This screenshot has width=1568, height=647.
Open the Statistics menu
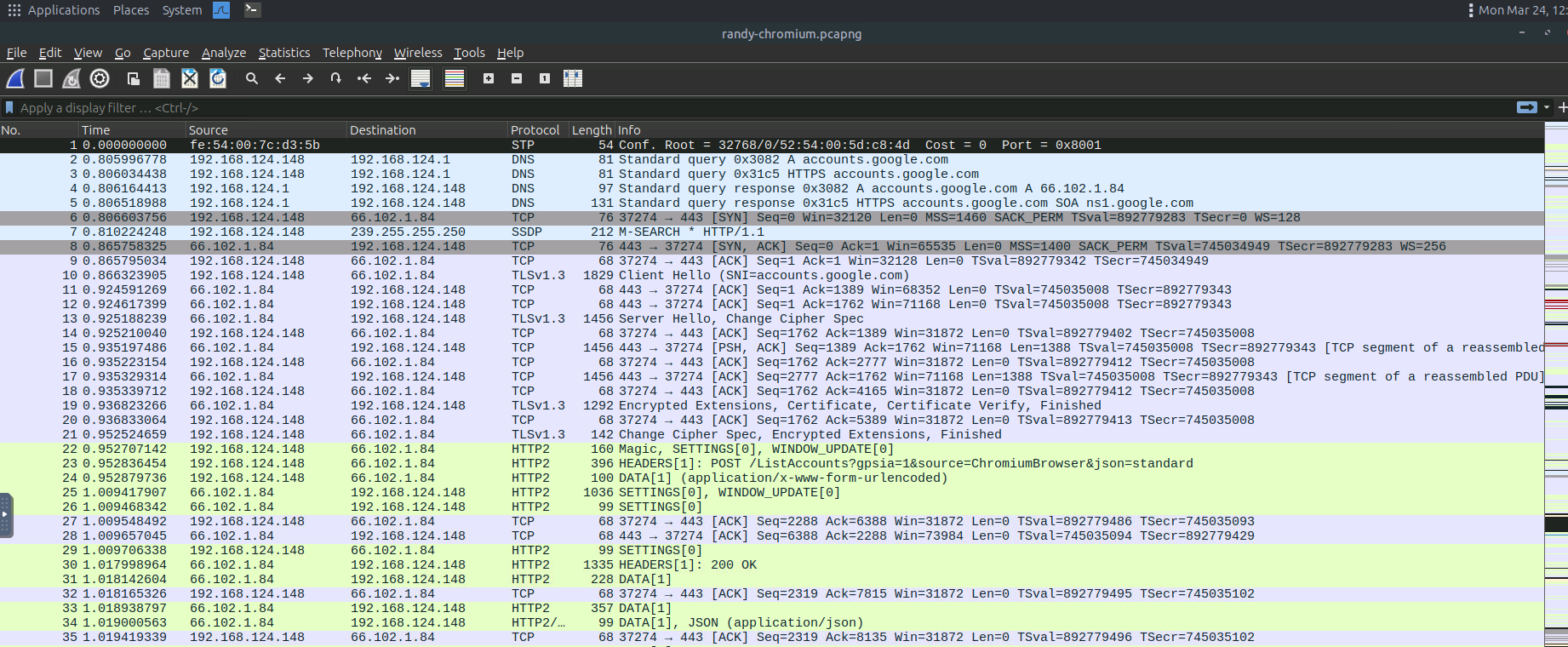click(284, 53)
